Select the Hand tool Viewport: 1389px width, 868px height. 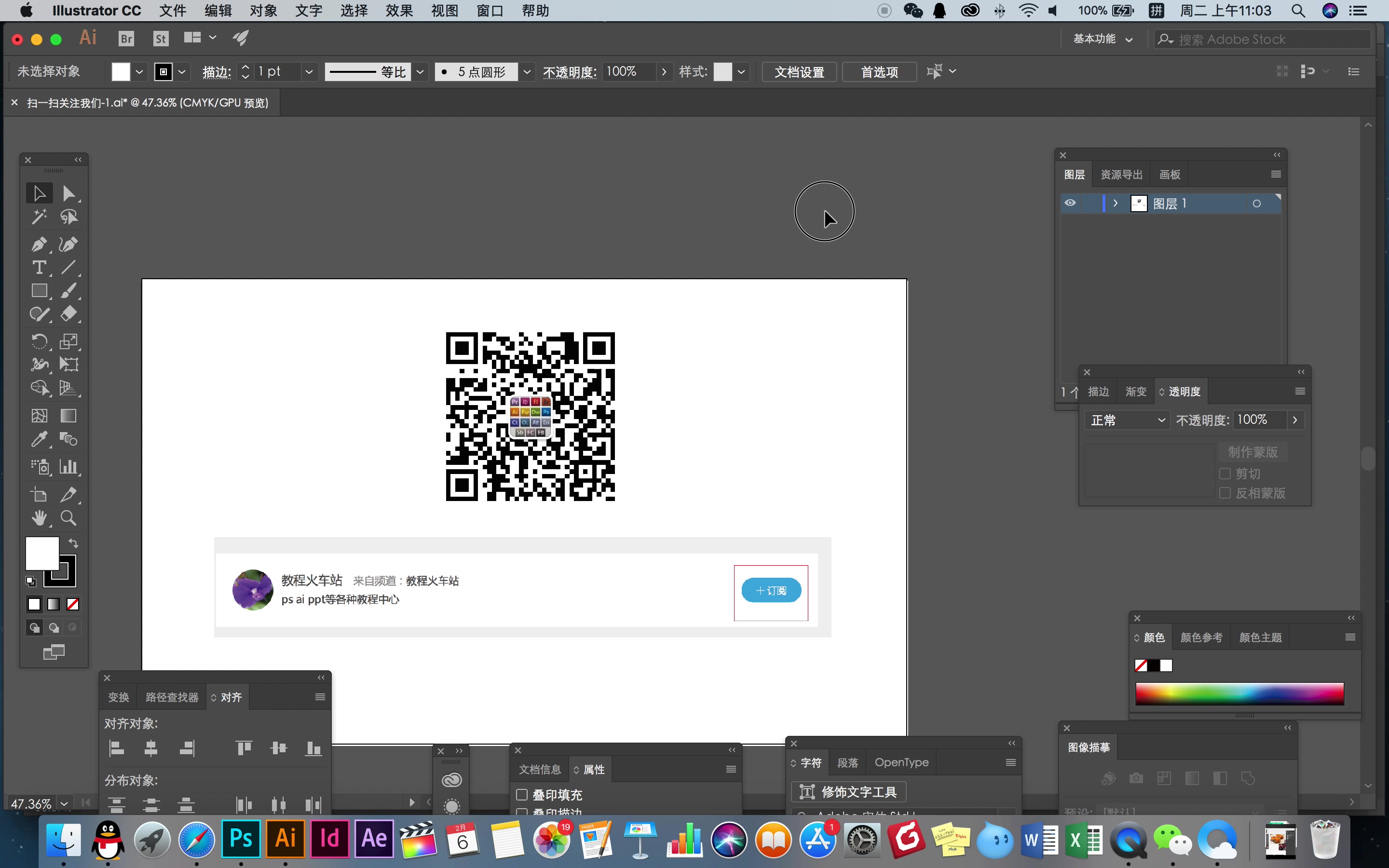click(39, 518)
